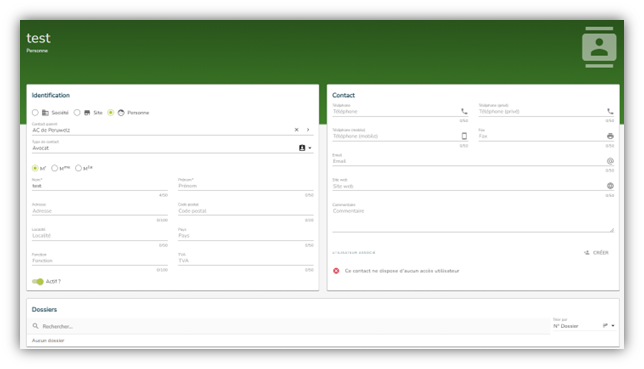
Task: Open the N° Dossier sort dropdown
Action: (584, 326)
